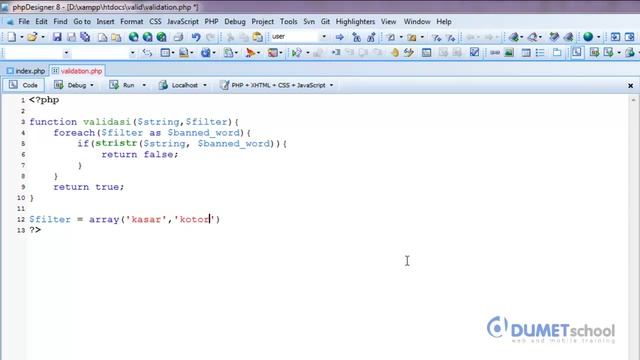Click 'return true;' on line 9
640x360 pixels.
point(89,187)
